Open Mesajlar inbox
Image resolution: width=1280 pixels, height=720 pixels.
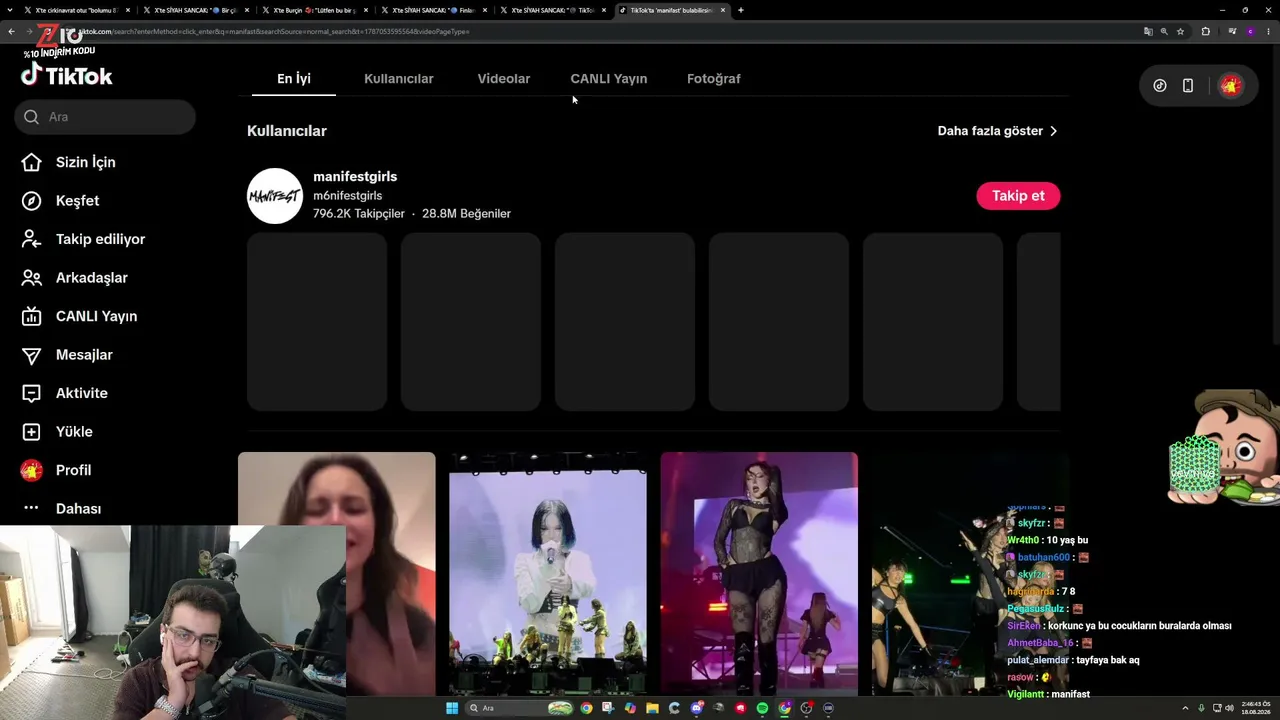coord(66,355)
